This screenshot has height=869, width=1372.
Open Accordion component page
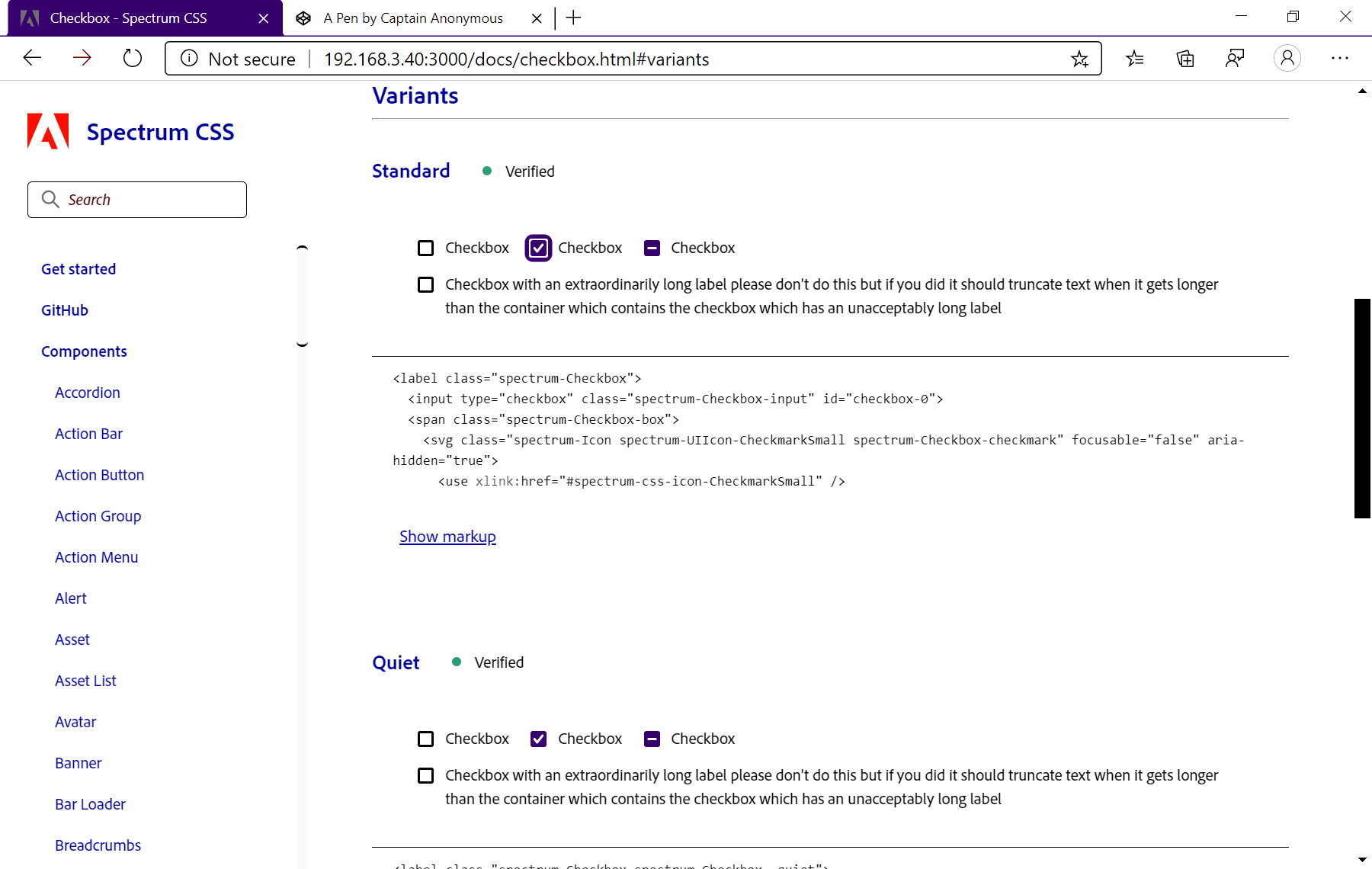88,393
